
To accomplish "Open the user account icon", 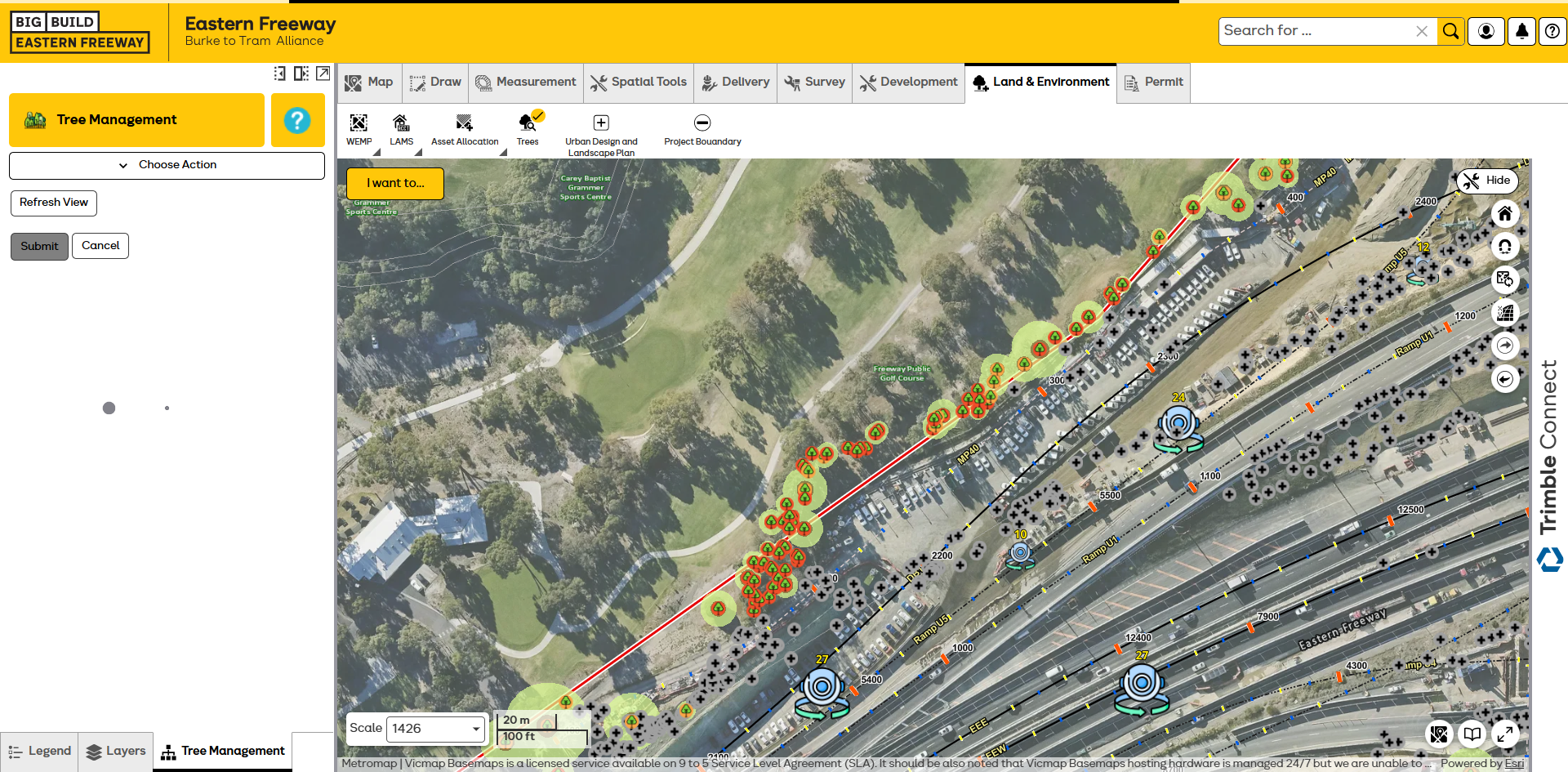I will tap(1486, 31).
